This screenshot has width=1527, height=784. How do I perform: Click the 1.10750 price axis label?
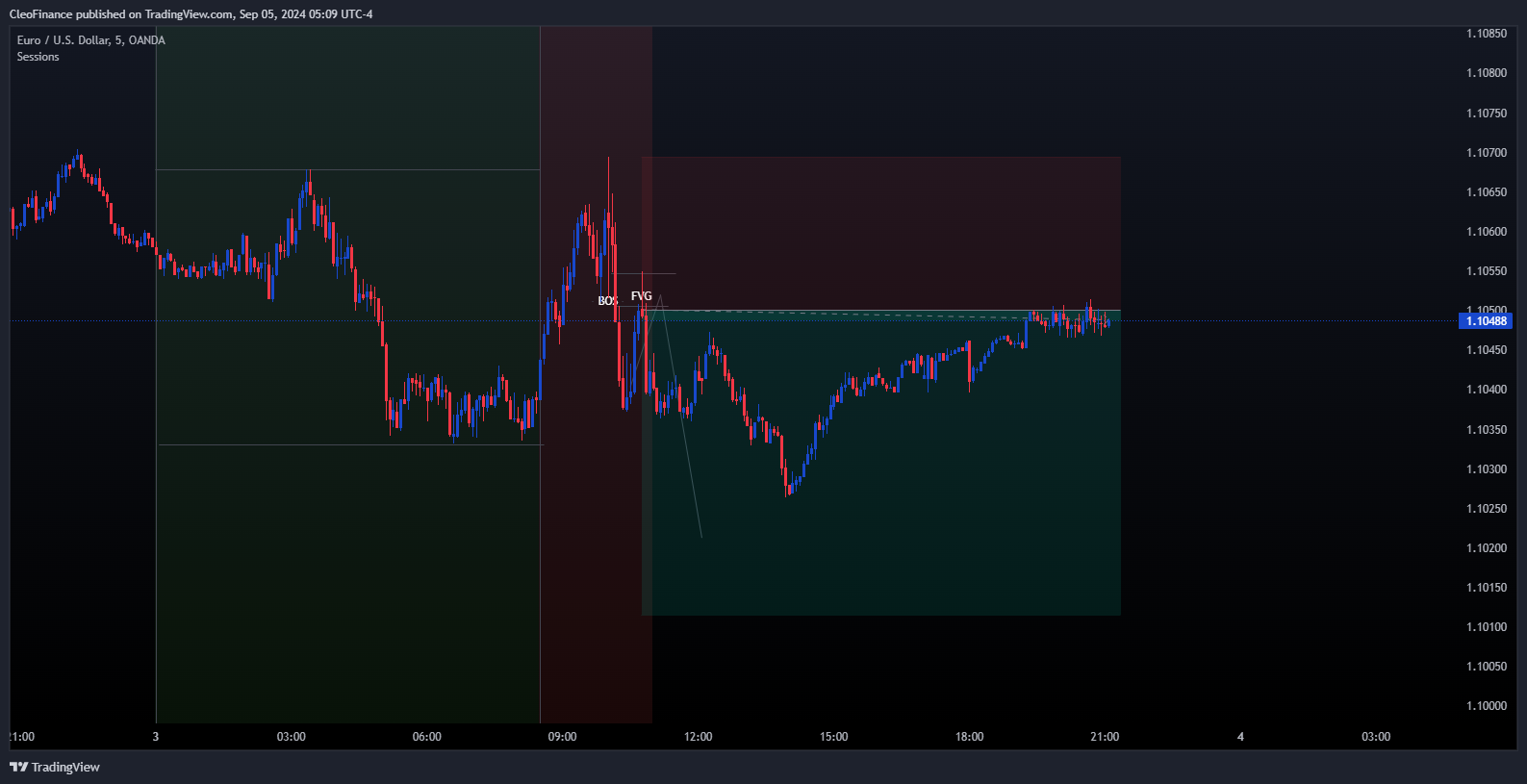pos(1486,114)
